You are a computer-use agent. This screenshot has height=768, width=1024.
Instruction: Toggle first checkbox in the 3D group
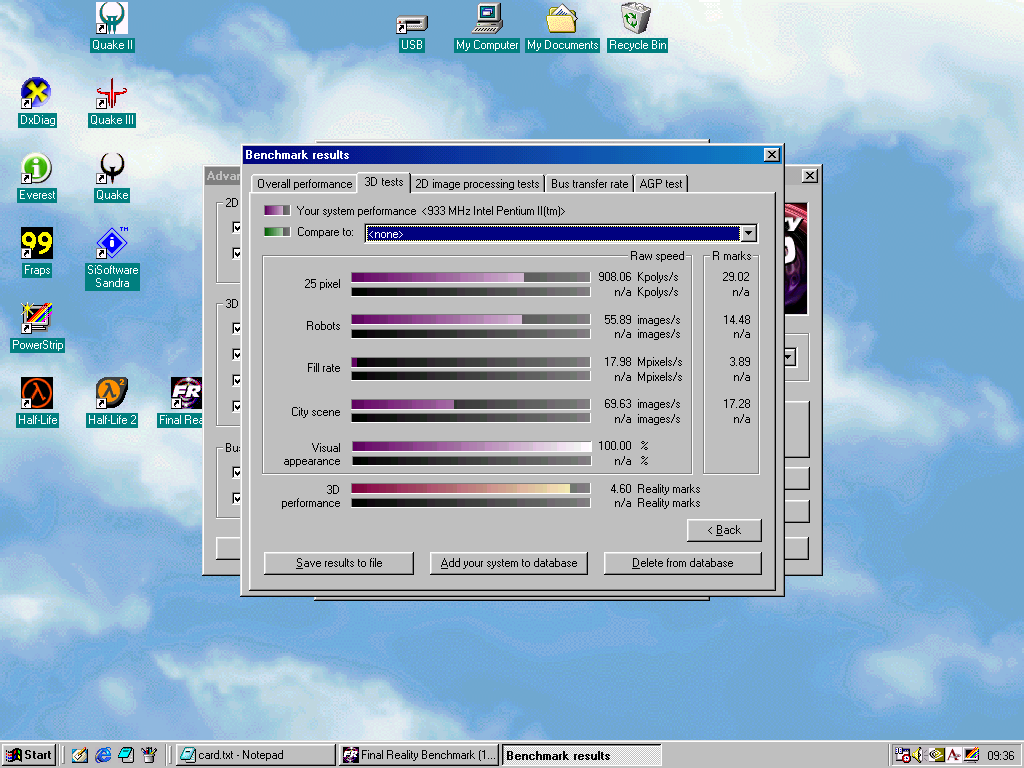pos(237,328)
